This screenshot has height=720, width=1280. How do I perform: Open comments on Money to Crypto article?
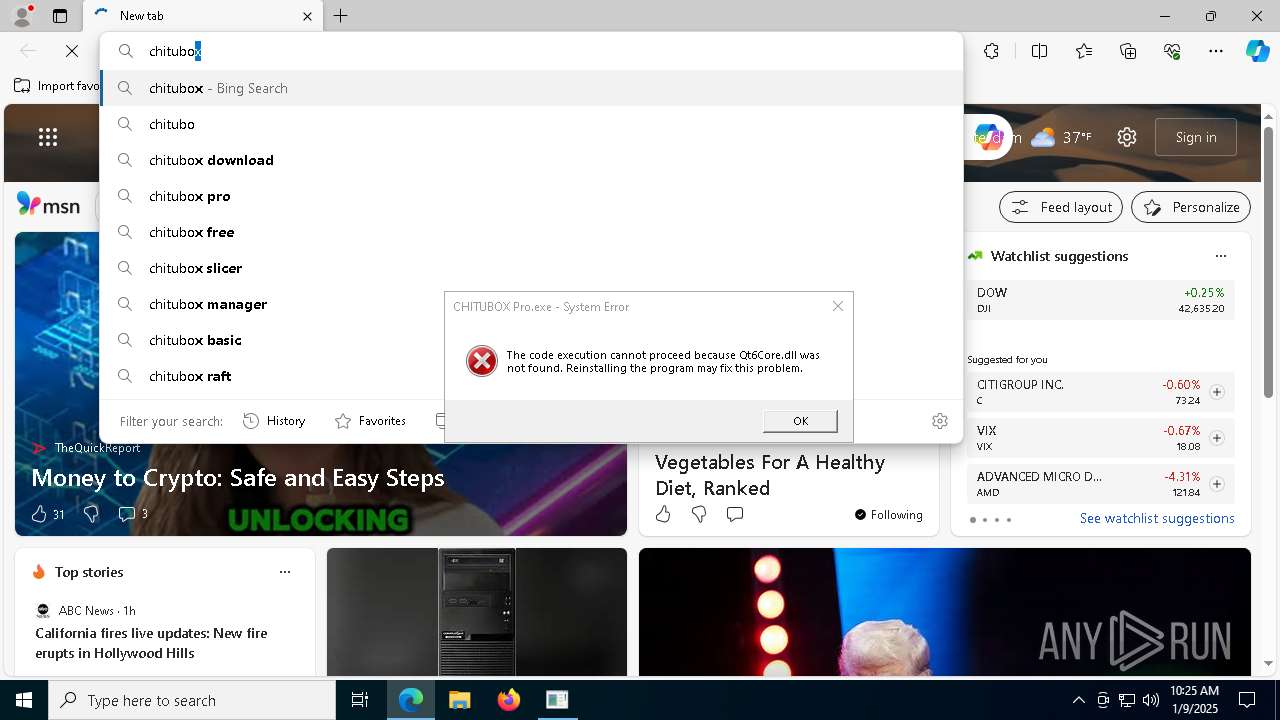coord(133,514)
